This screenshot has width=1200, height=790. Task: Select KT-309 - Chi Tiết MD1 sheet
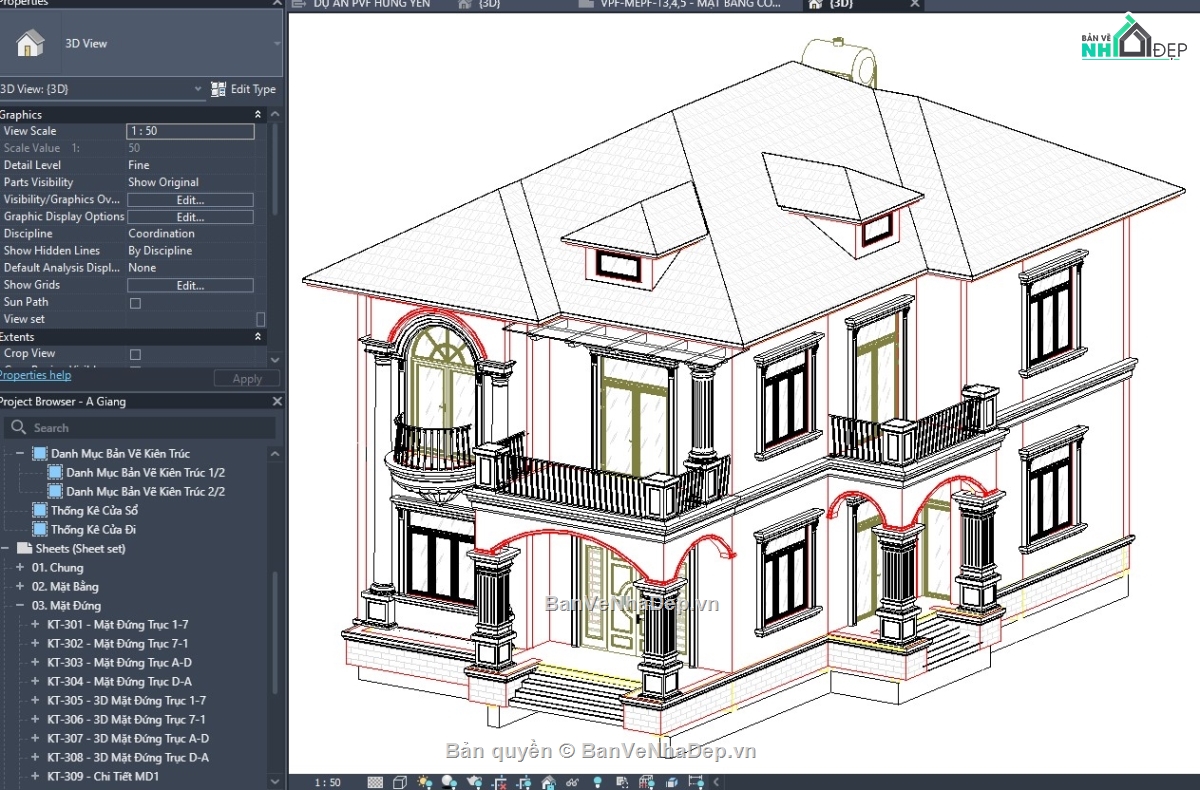103,776
